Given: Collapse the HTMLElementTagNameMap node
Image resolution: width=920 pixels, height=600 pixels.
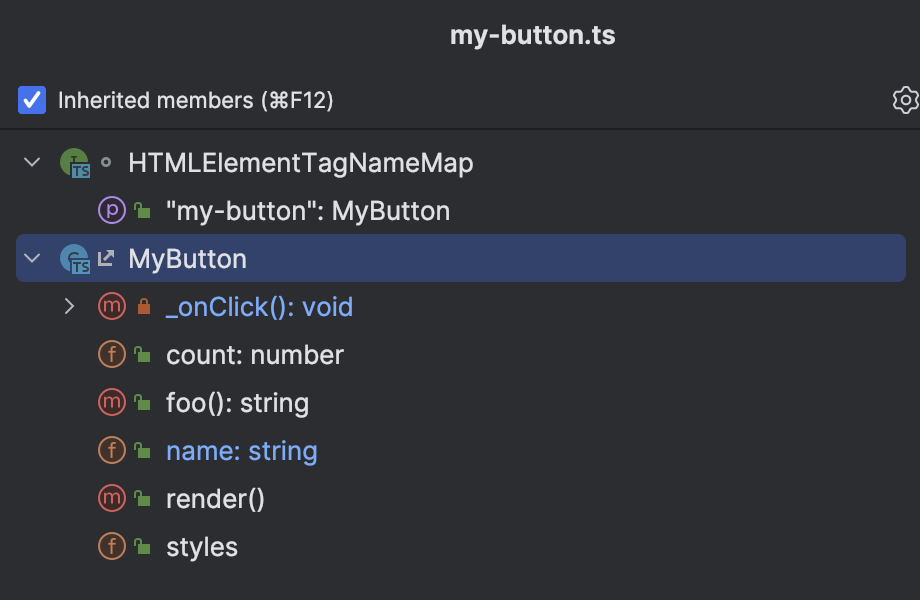Looking at the screenshot, I should coord(32,163).
